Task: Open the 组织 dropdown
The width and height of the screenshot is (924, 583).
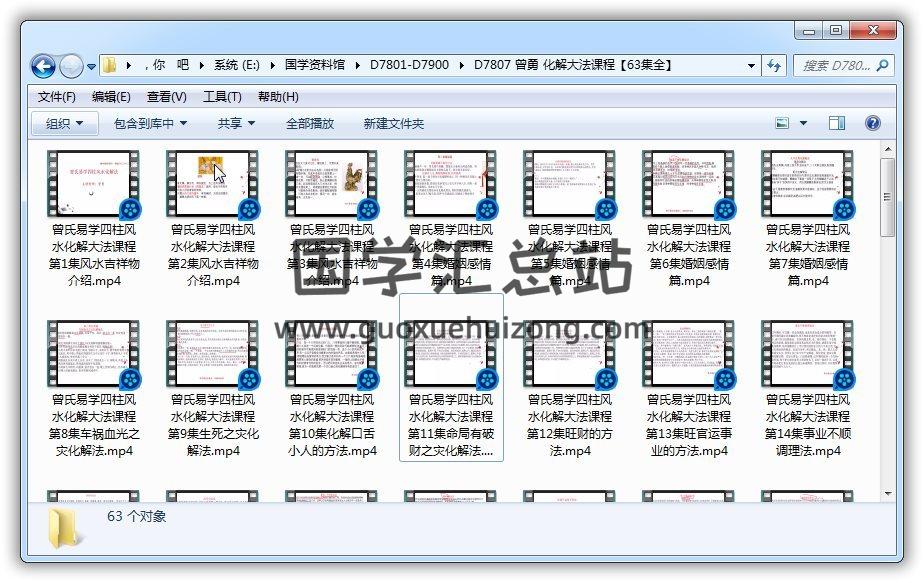Action: pyautogui.click(x=64, y=123)
